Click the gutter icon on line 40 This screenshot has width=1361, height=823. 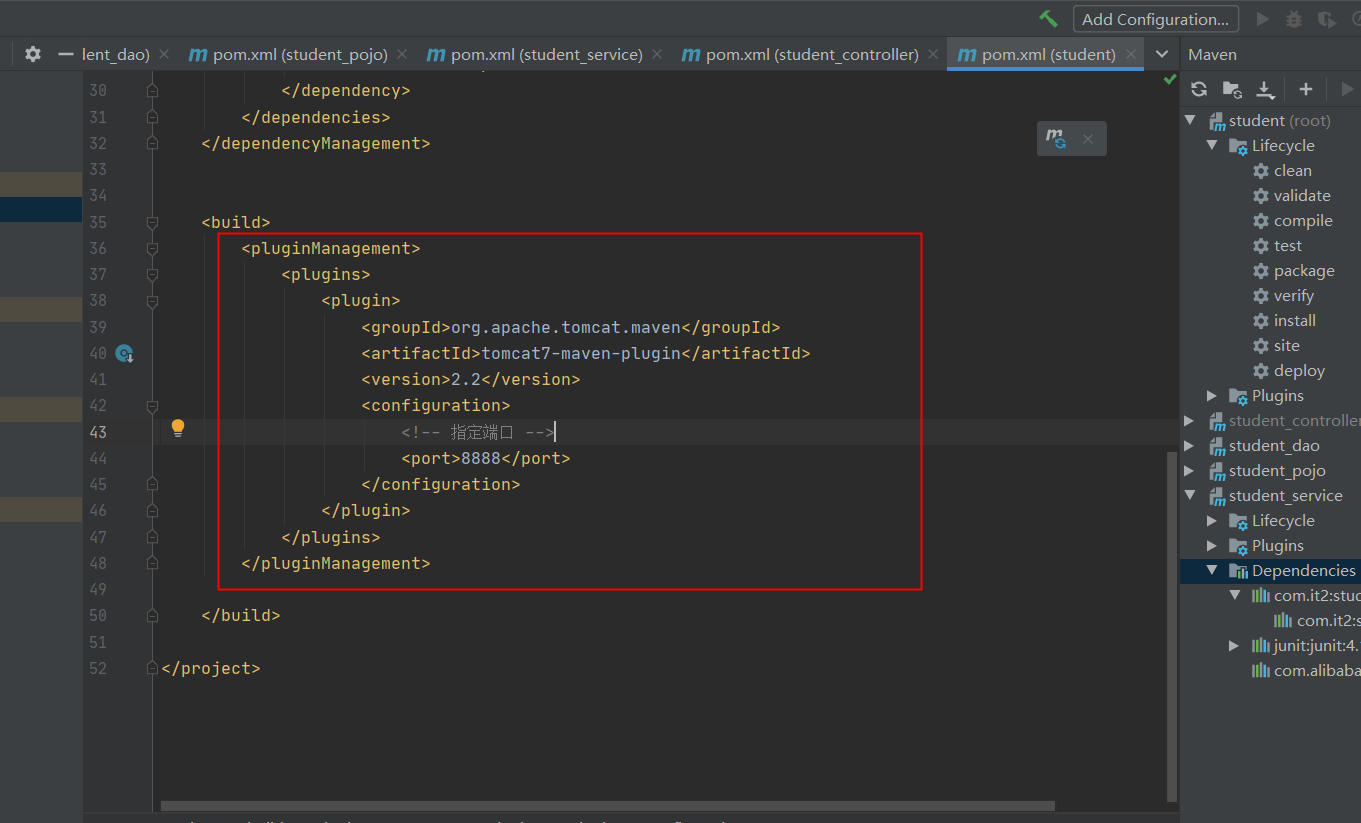[x=124, y=353]
